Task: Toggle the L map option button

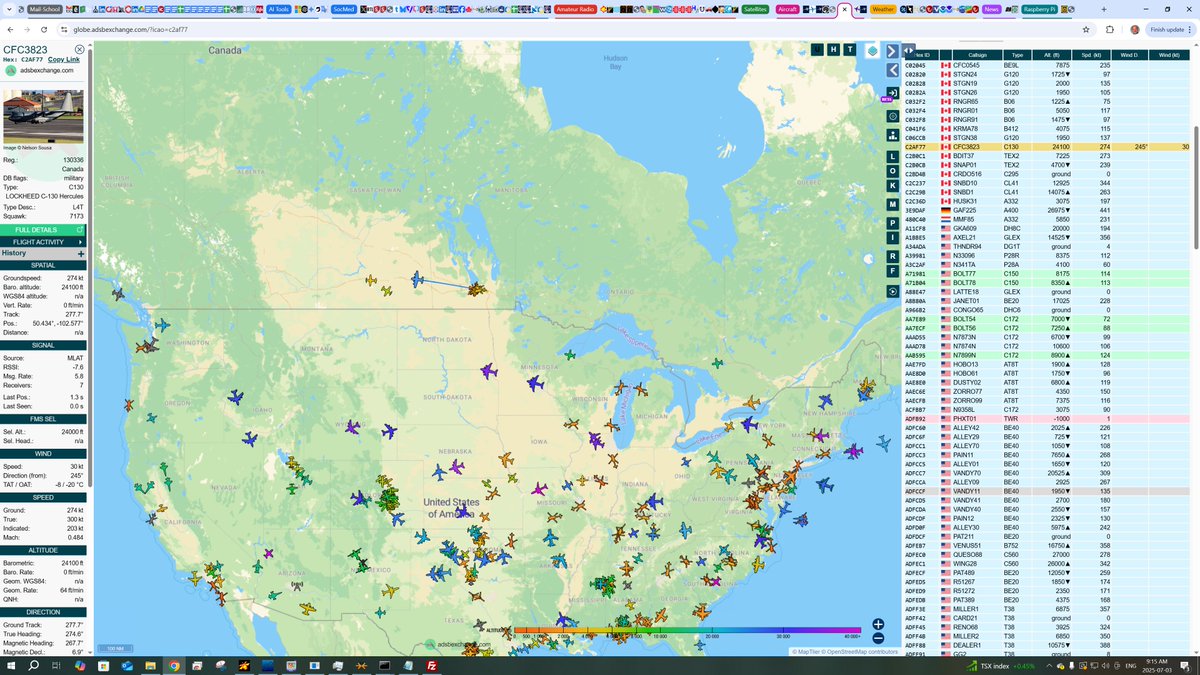Action: tap(893, 157)
